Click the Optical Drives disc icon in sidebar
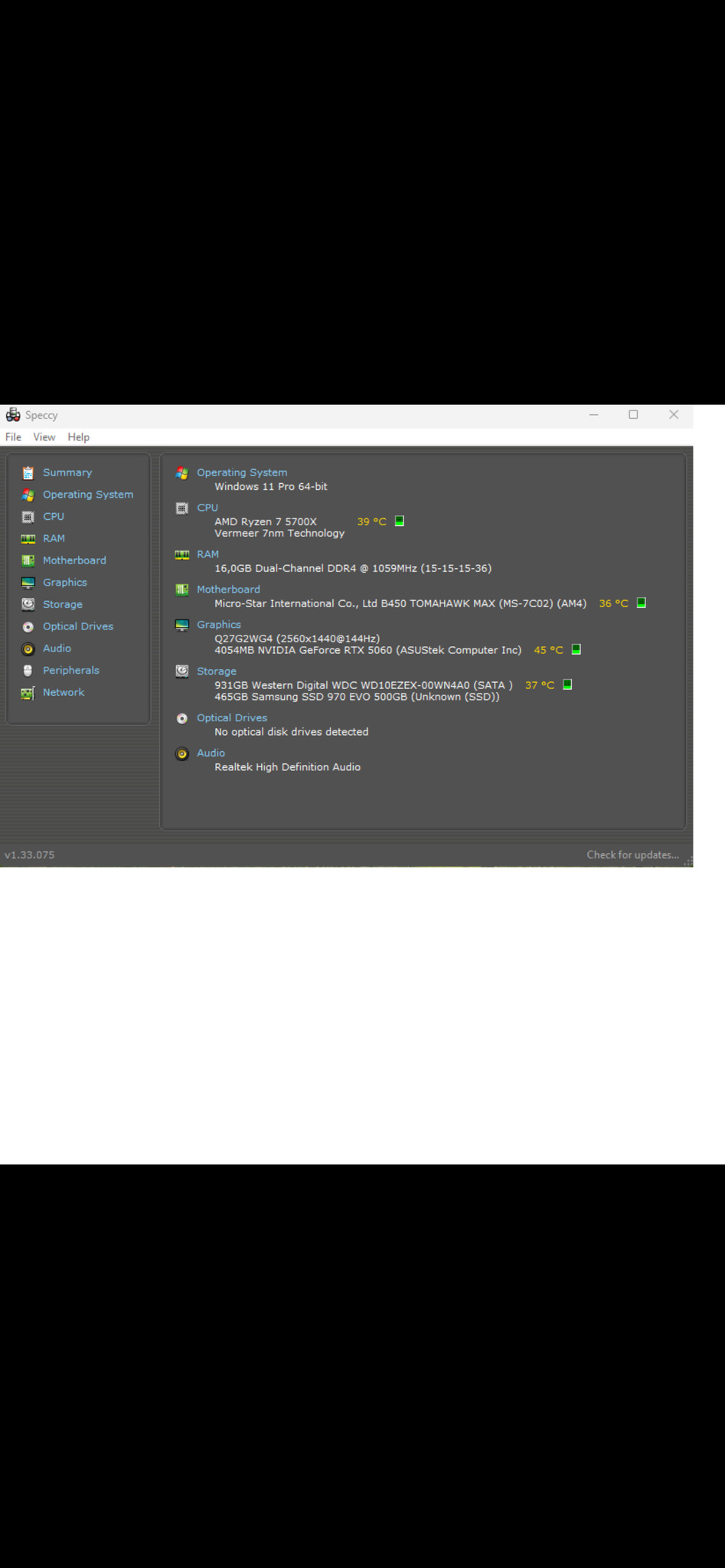Viewport: 725px width, 1568px height. [x=28, y=626]
